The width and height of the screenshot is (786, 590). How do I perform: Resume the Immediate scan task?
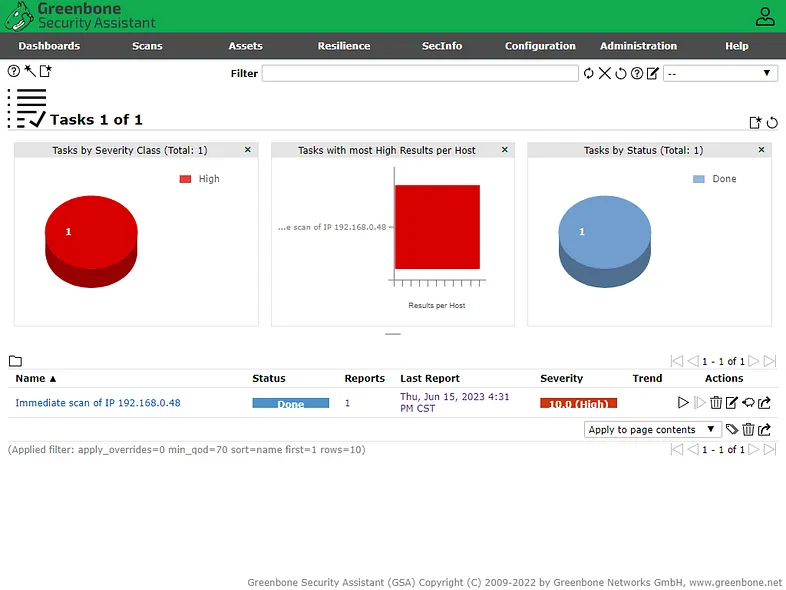coord(699,403)
